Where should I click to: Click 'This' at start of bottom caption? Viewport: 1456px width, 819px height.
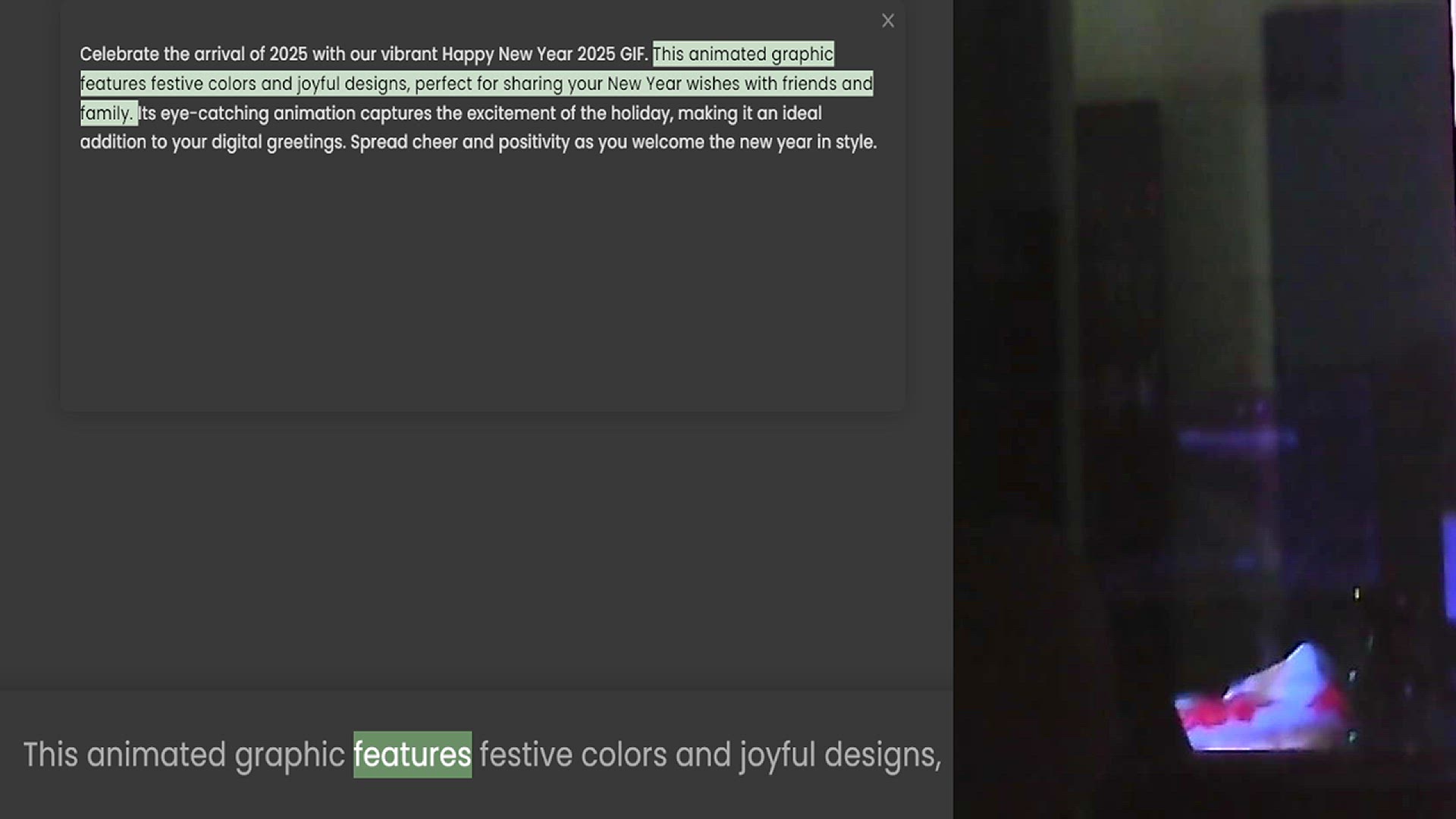point(50,755)
